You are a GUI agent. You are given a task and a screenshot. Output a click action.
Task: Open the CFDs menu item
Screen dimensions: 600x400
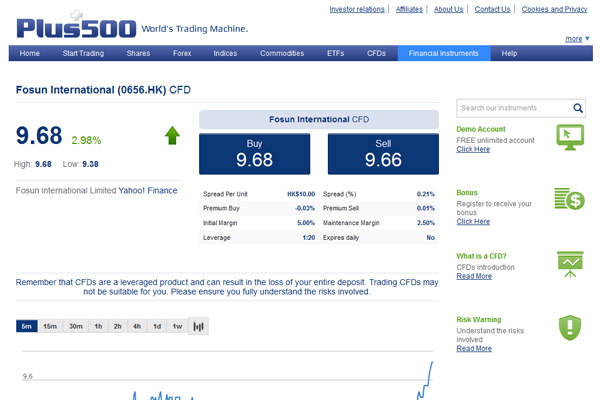pos(376,53)
